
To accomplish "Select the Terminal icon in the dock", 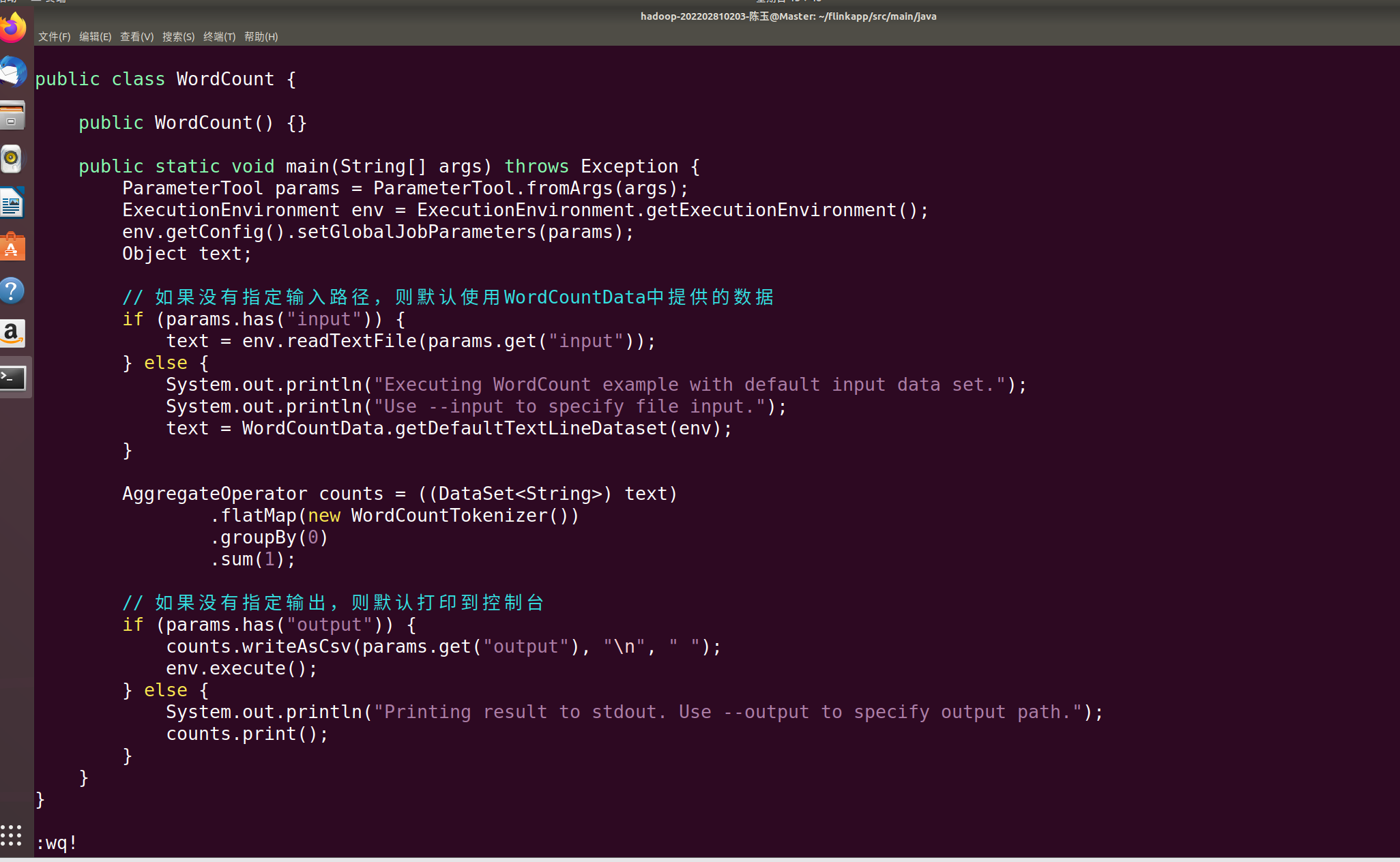I will 12,377.
